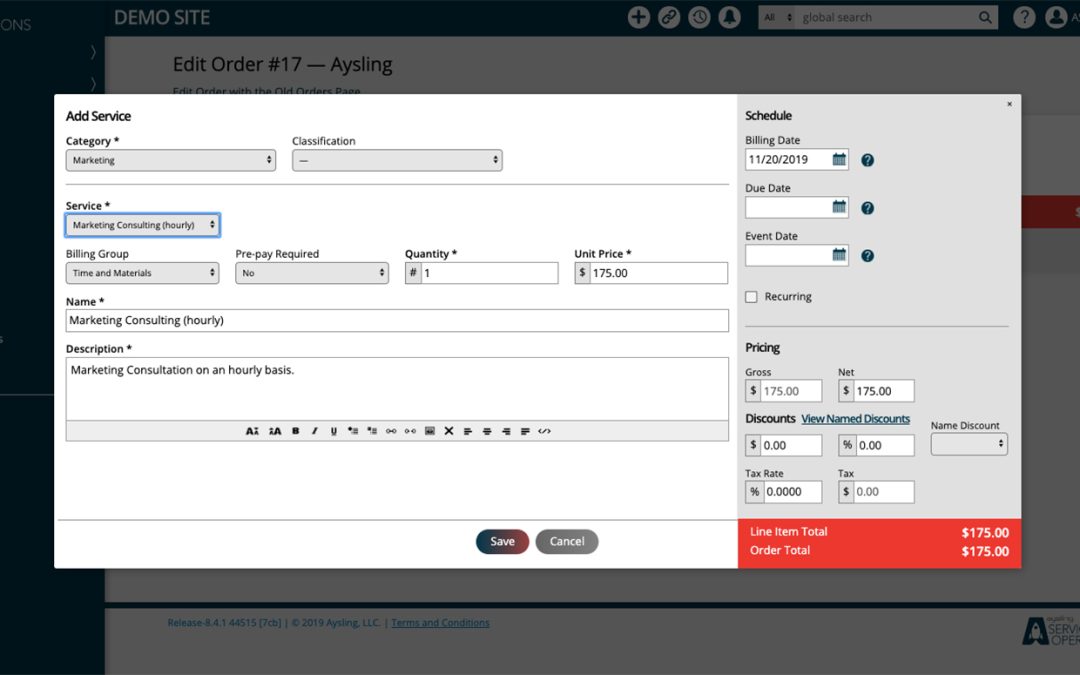The image size is (1080, 675).
Task: Click the second text-size icon (small A before large A)
Action: click(275, 431)
